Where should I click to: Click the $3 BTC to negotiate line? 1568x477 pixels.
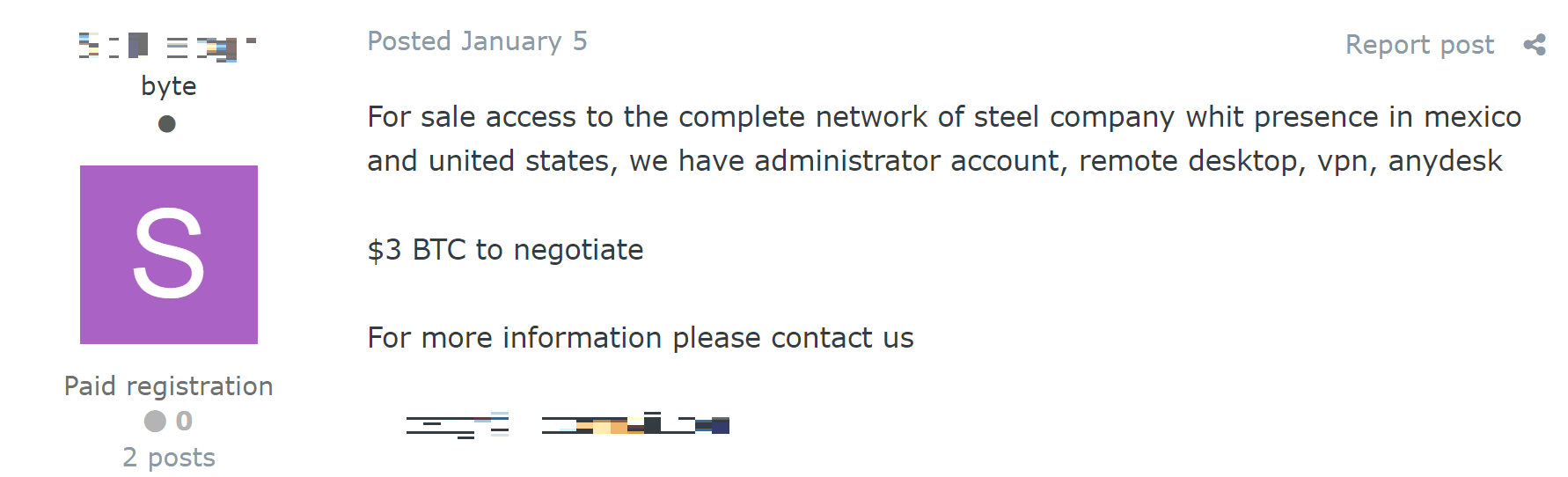[x=505, y=250]
